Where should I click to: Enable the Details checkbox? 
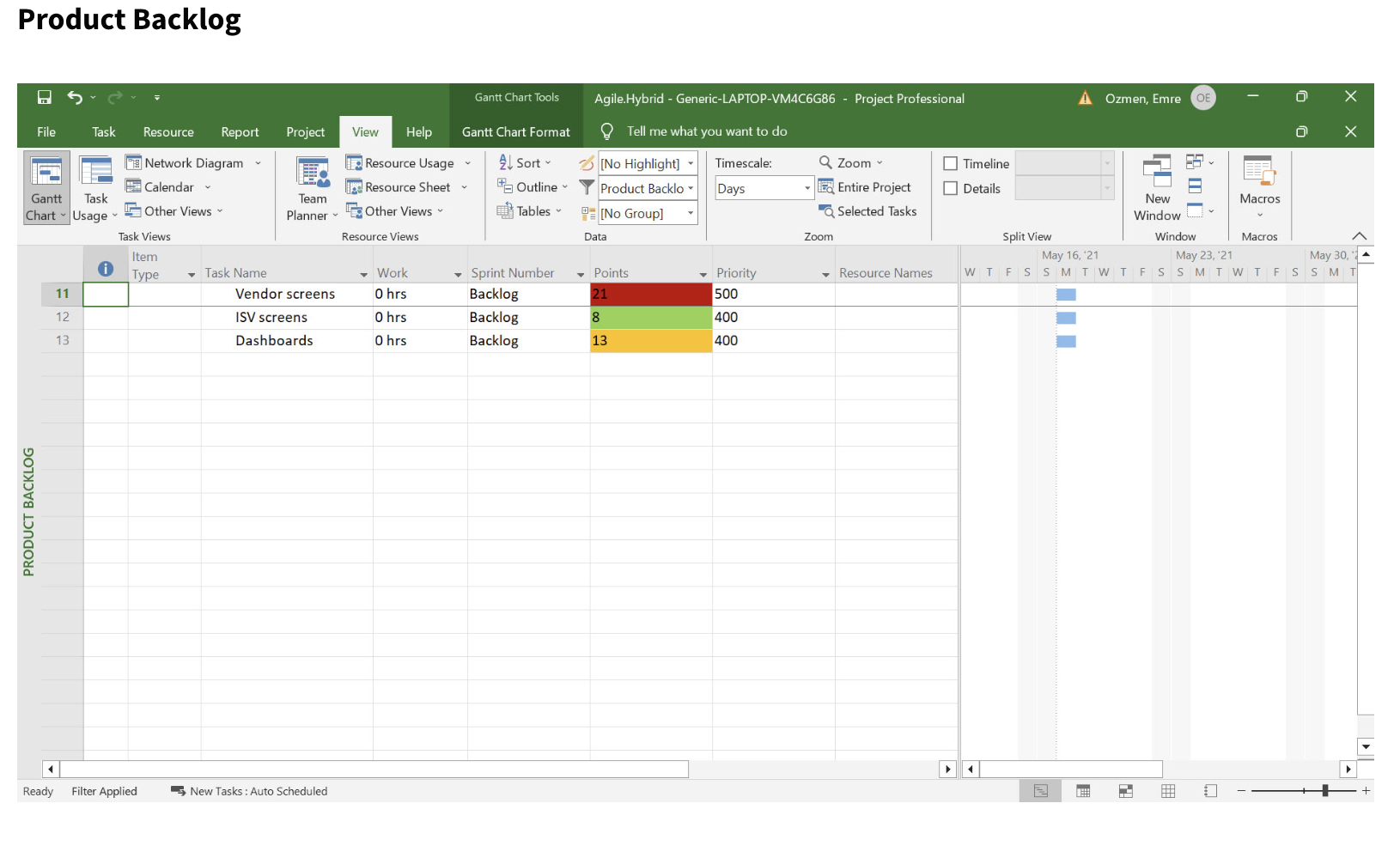952,188
